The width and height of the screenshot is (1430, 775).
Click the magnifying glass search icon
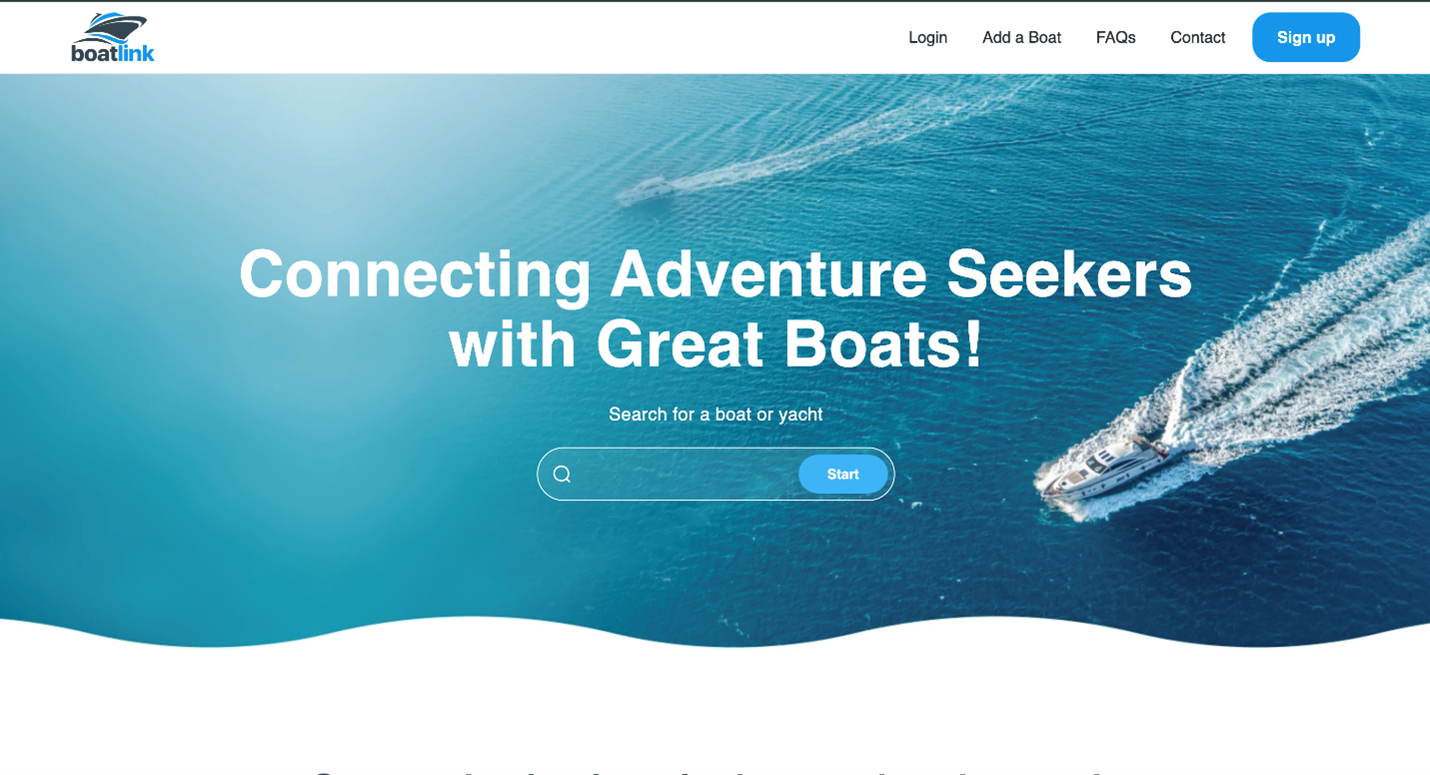tap(562, 474)
